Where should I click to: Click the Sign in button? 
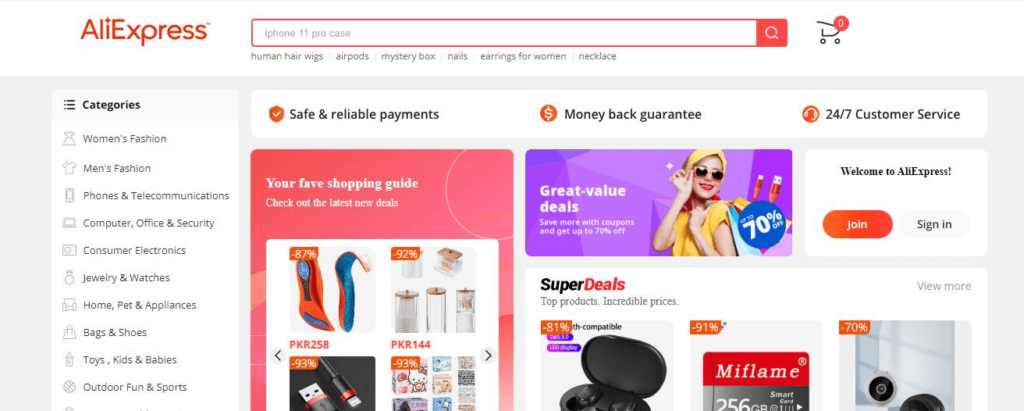(x=934, y=224)
